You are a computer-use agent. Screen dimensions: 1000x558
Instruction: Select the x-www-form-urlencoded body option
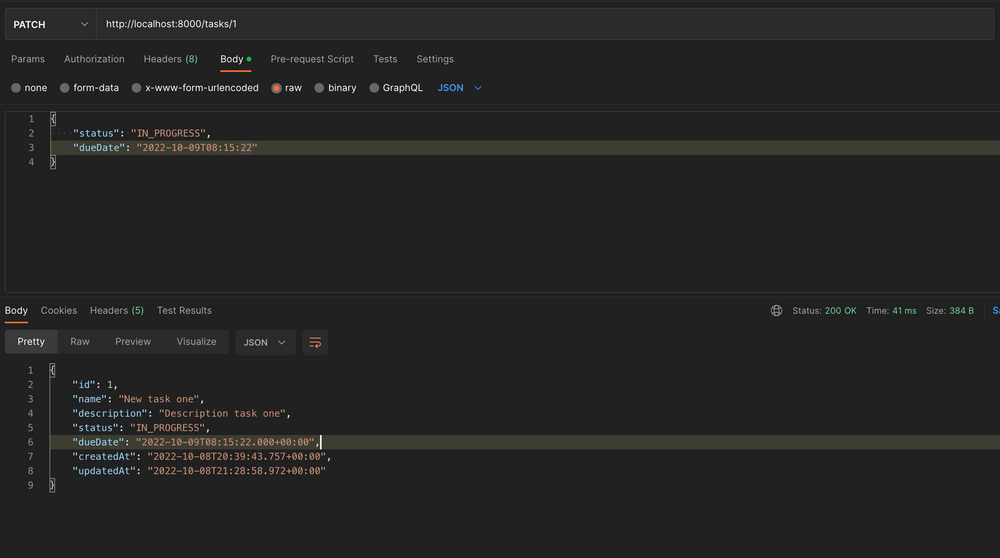point(195,88)
